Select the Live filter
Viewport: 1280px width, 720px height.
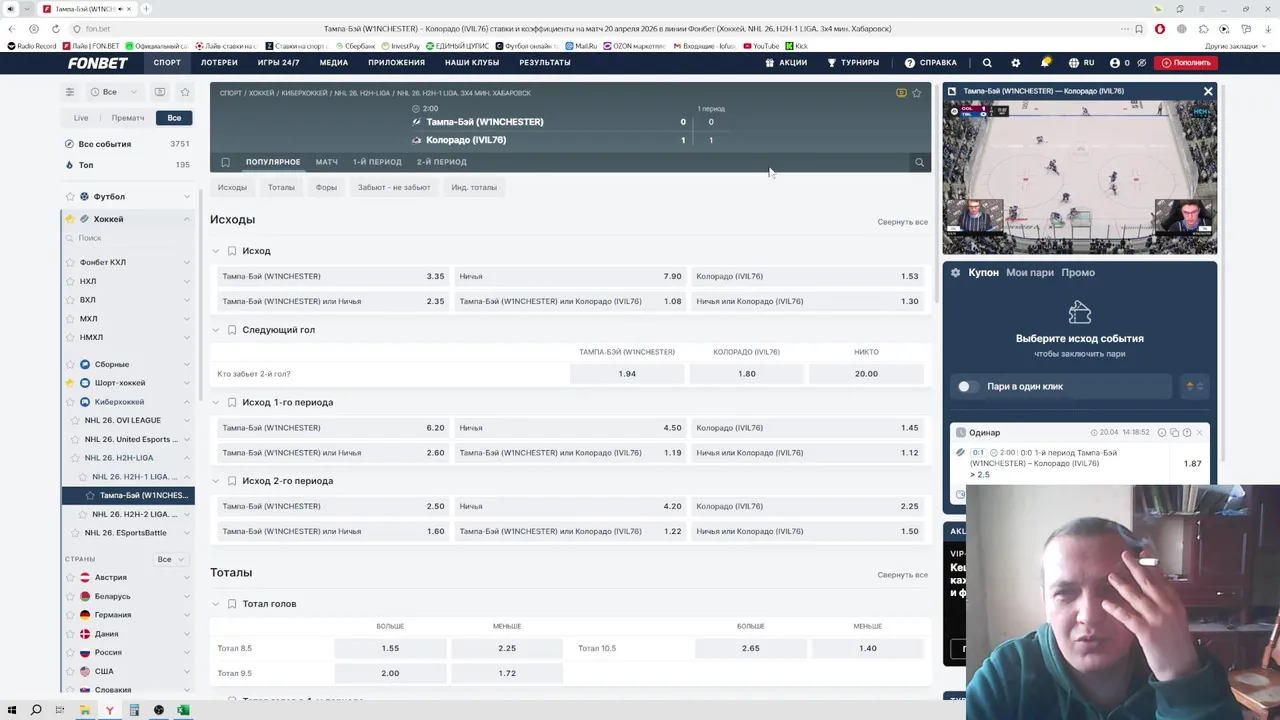click(x=81, y=118)
